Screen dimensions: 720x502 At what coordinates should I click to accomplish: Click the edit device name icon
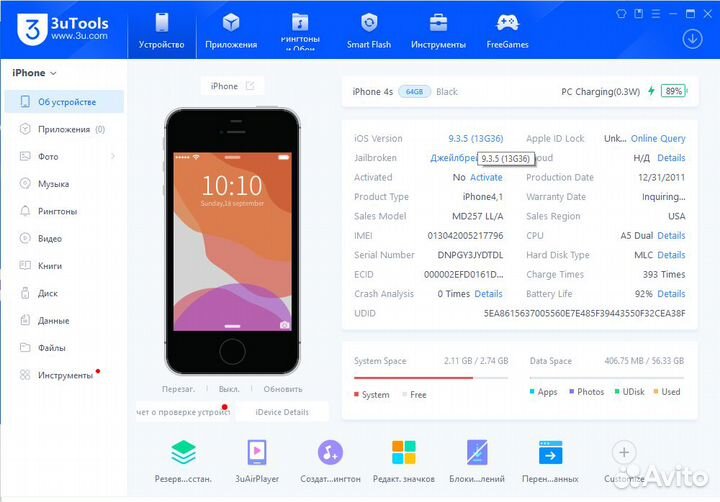250,86
